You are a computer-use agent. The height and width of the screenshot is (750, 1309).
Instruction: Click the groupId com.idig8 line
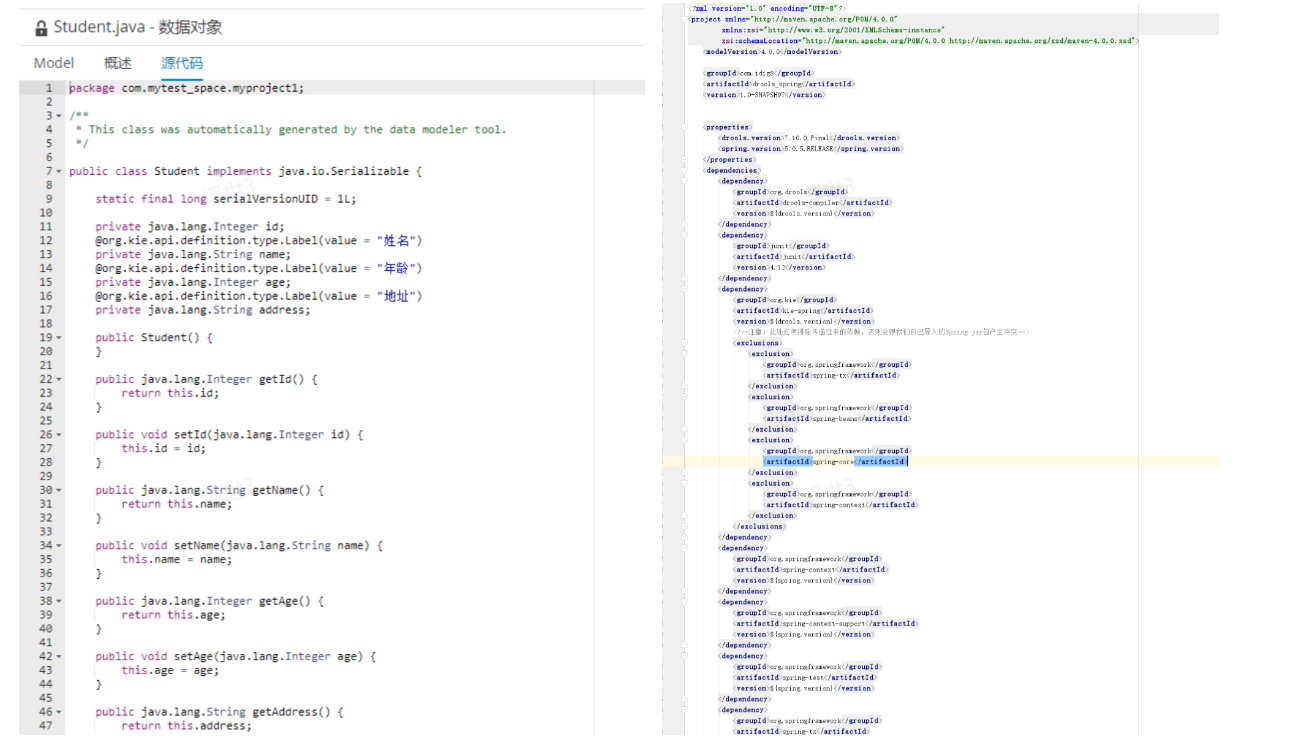(759, 73)
